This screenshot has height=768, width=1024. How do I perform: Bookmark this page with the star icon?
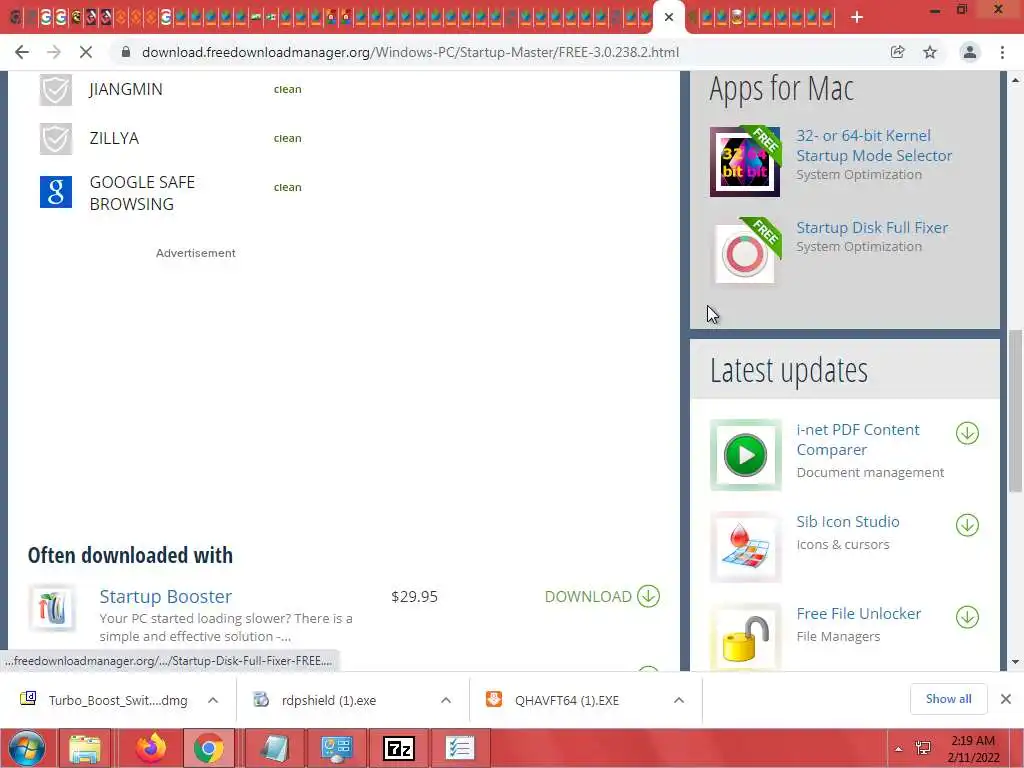930,52
